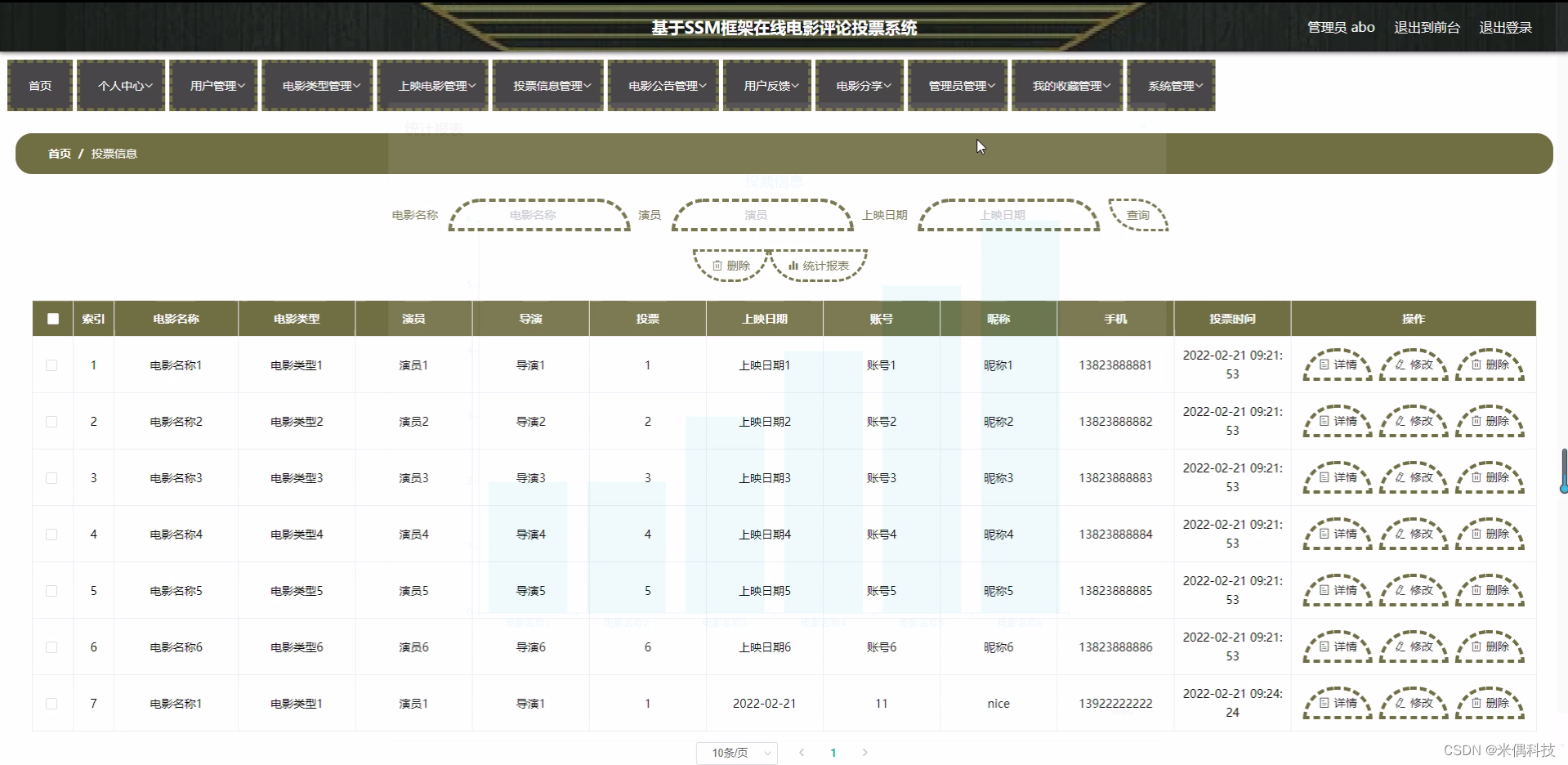Click the bulk delete trash icon
This screenshot has width=1568, height=765.
click(x=730, y=265)
